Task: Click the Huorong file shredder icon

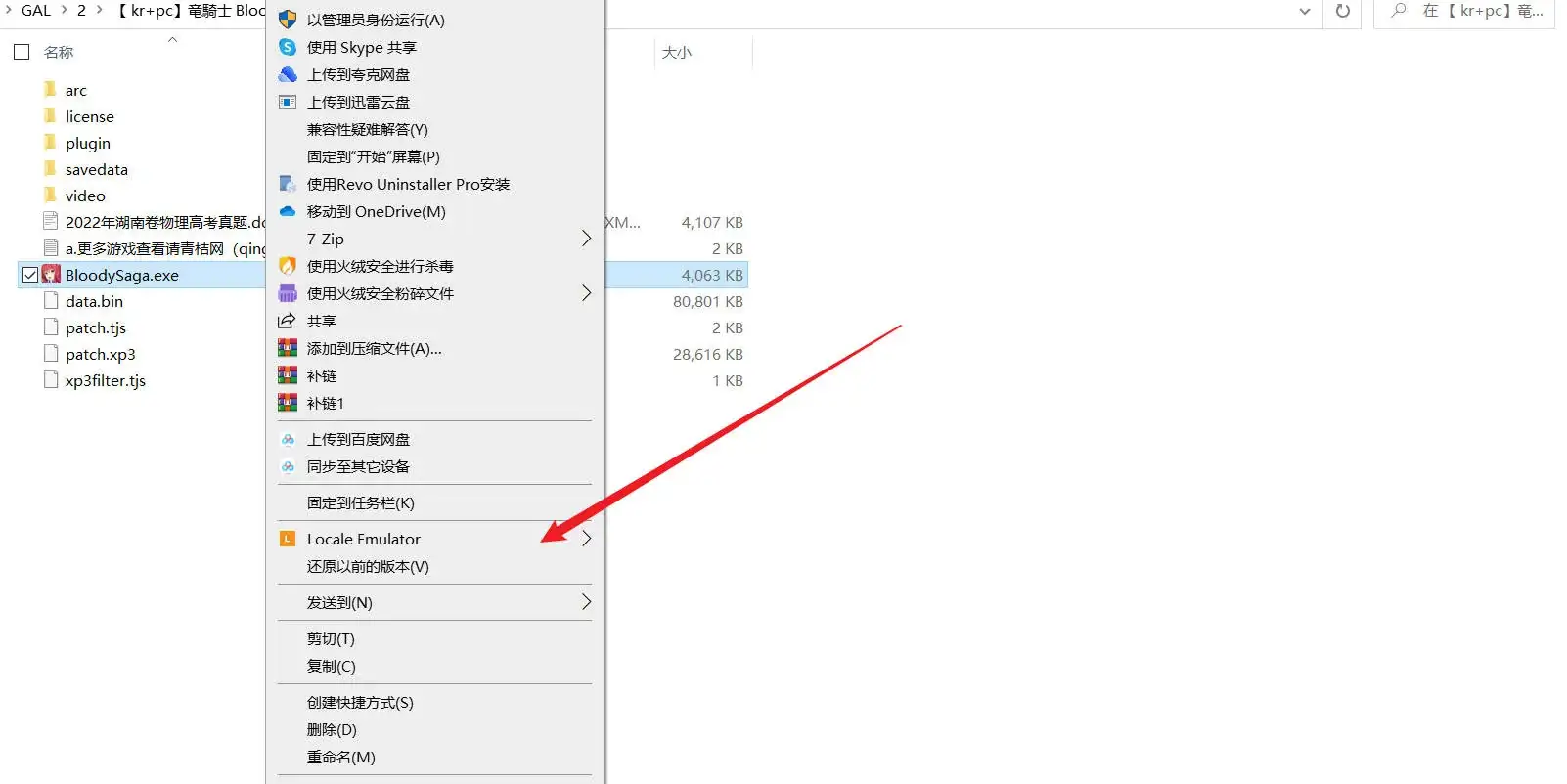Action: click(288, 293)
